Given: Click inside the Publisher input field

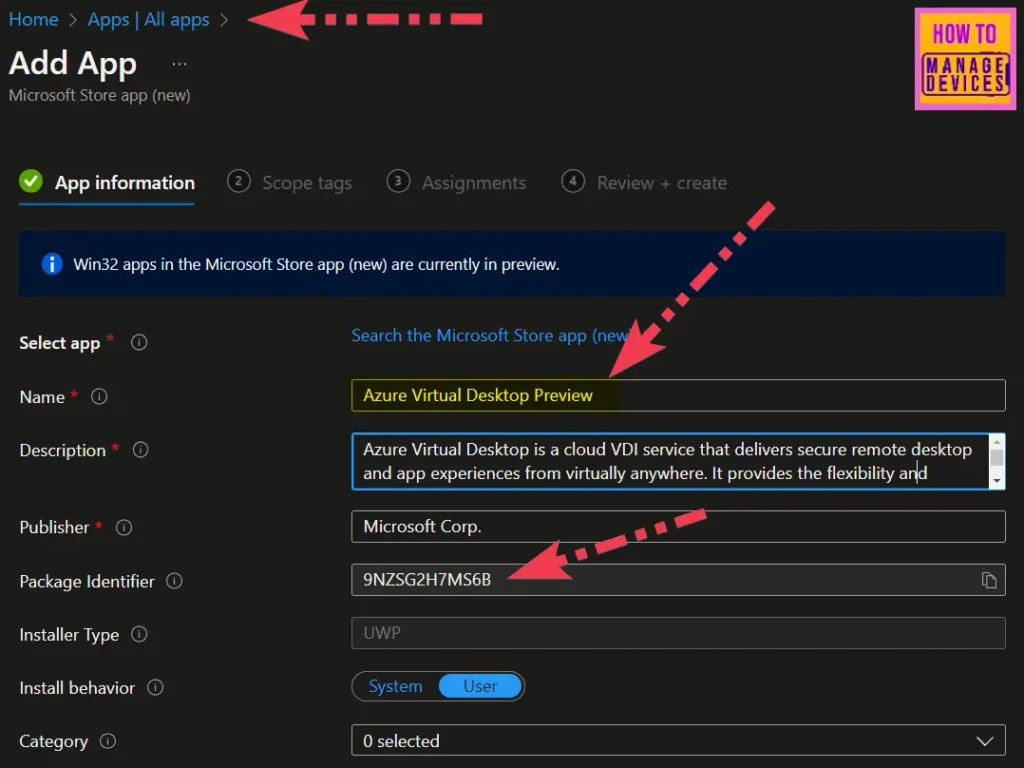Looking at the screenshot, I should pos(678,526).
